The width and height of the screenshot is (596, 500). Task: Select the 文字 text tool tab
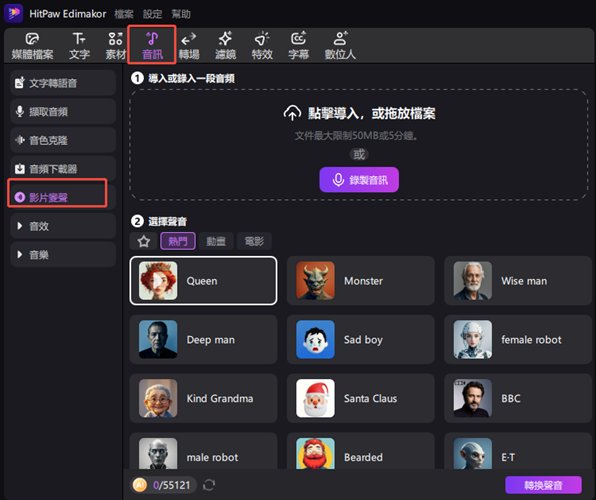(79, 46)
